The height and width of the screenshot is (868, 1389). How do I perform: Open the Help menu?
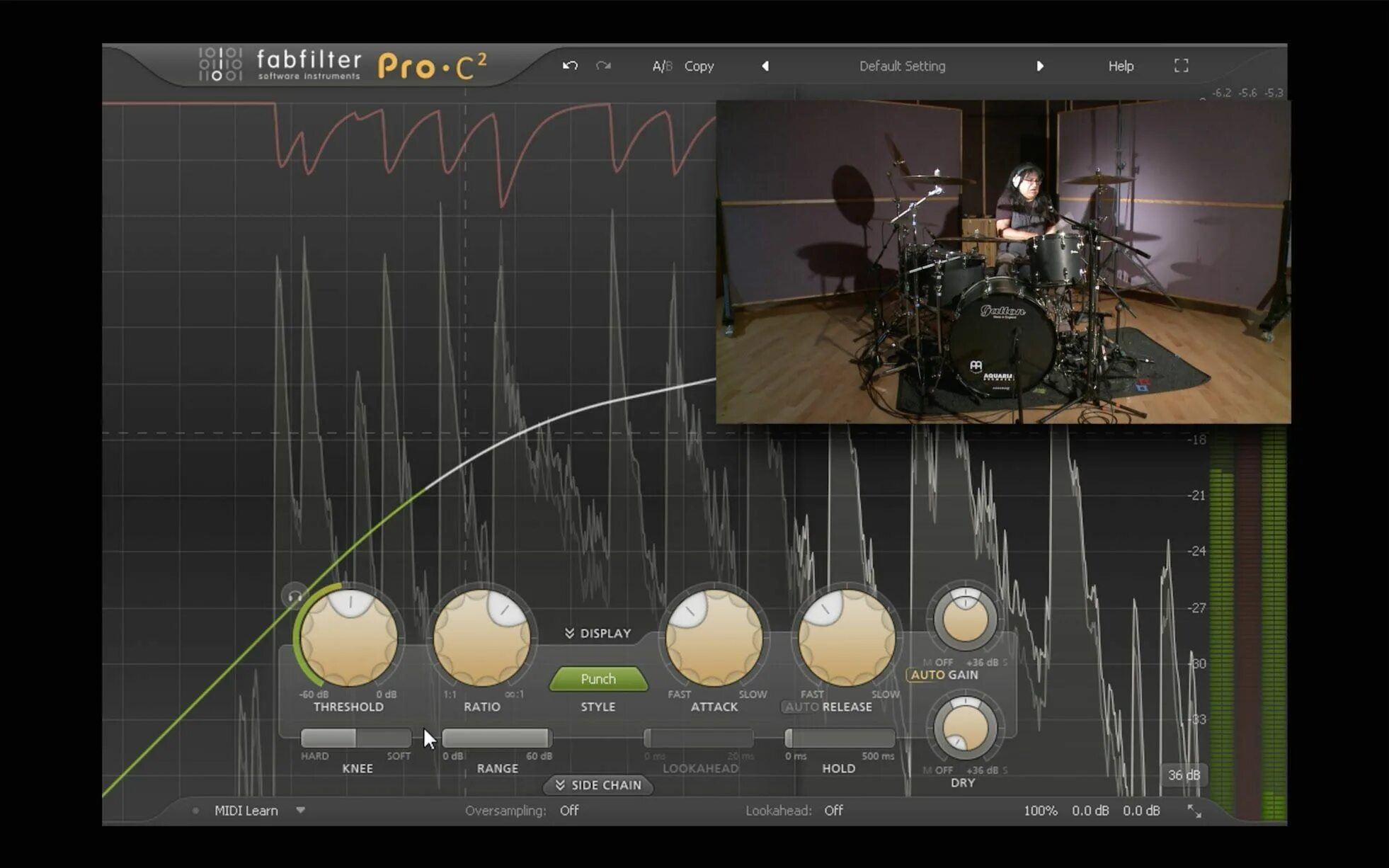[1121, 66]
